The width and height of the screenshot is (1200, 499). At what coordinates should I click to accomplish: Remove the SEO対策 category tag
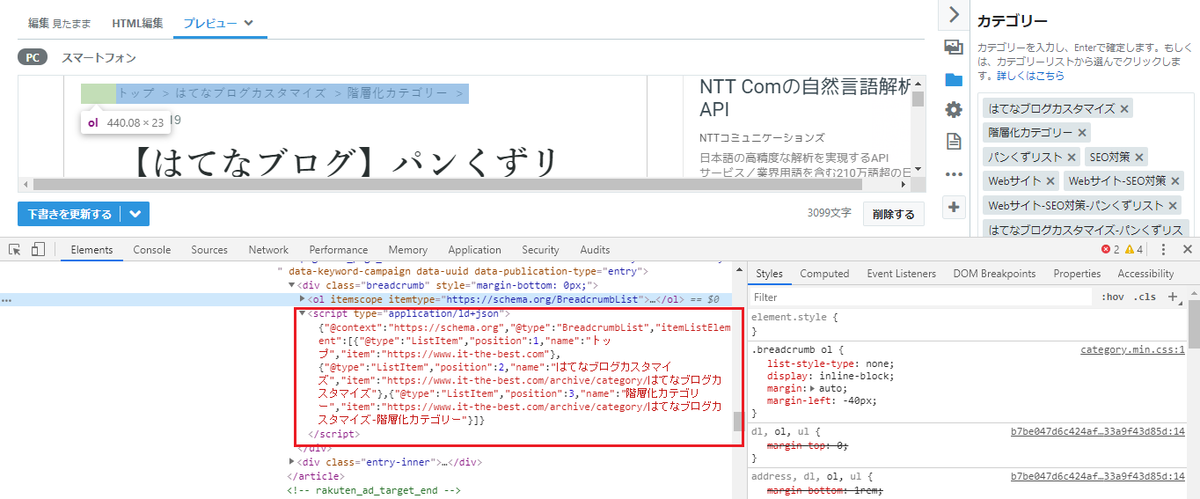pos(1139,157)
